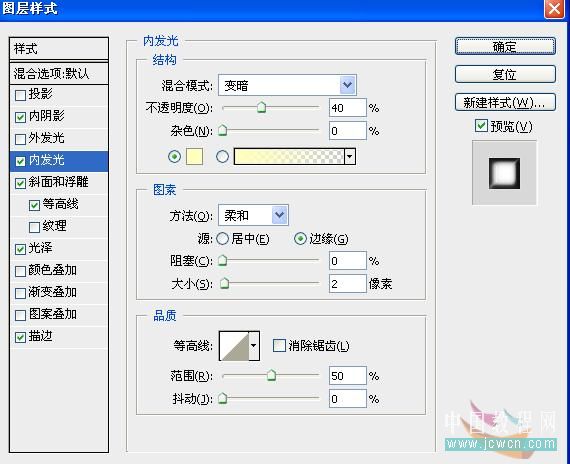Click the 不透明度 opacity slider handle

tap(261, 107)
